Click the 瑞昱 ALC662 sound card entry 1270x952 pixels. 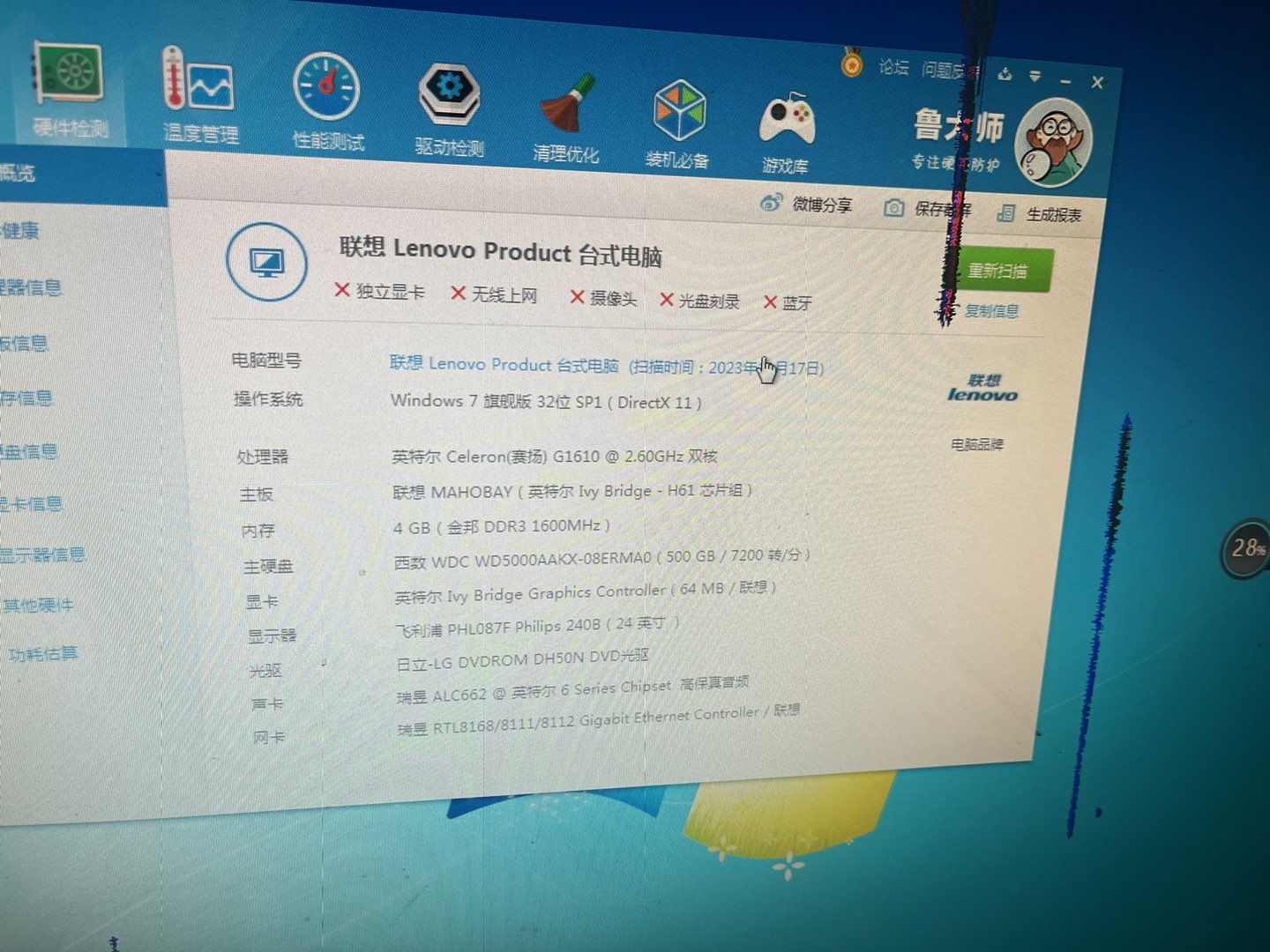(x=572, y=689)
